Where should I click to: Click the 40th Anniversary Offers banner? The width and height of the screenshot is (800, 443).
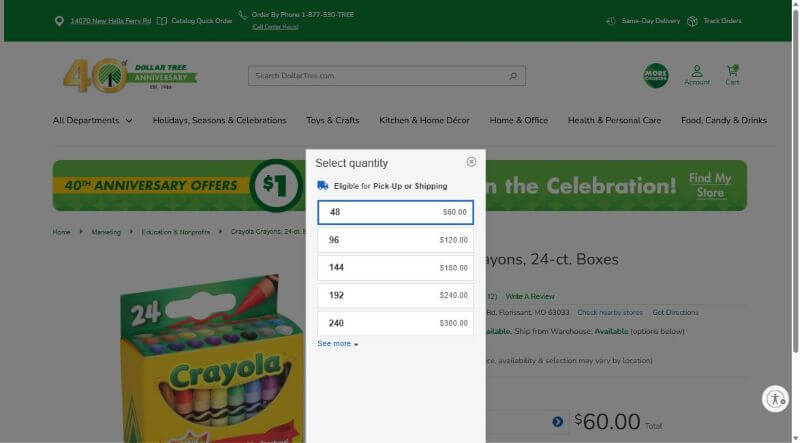point(400,185)
